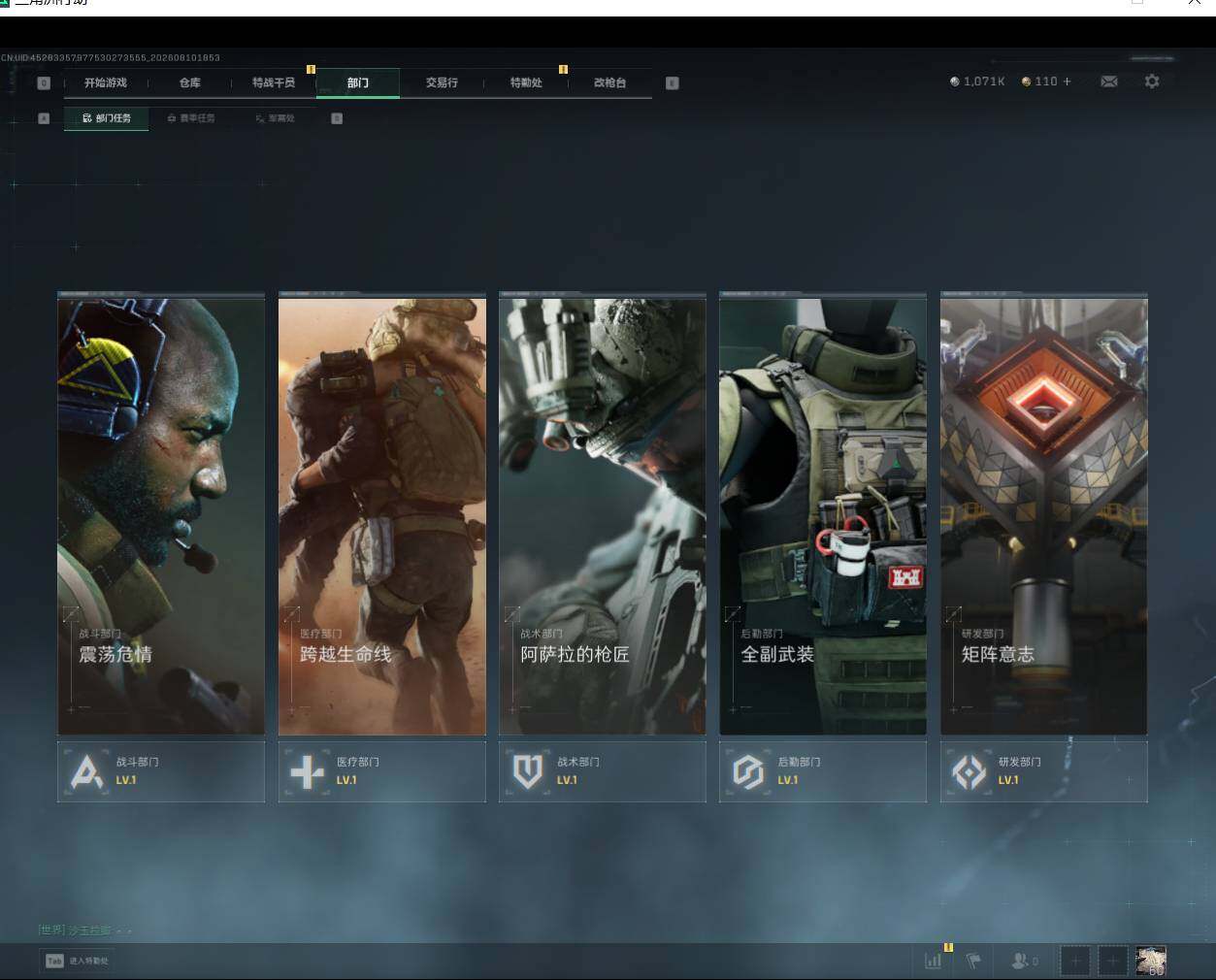The height and width of the screenshot is (980, 1216).
Task: Select the 部门 tab
Action: [x=358, y=82]
